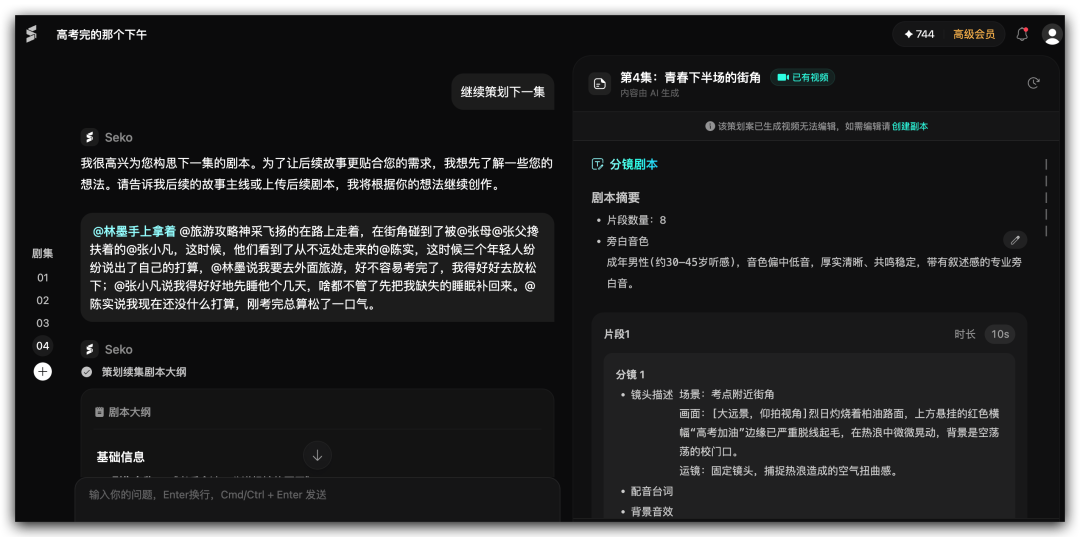Click episode title 第4集：青春下半场的街角
1080x537 pixels.
(x=690, y=78)
